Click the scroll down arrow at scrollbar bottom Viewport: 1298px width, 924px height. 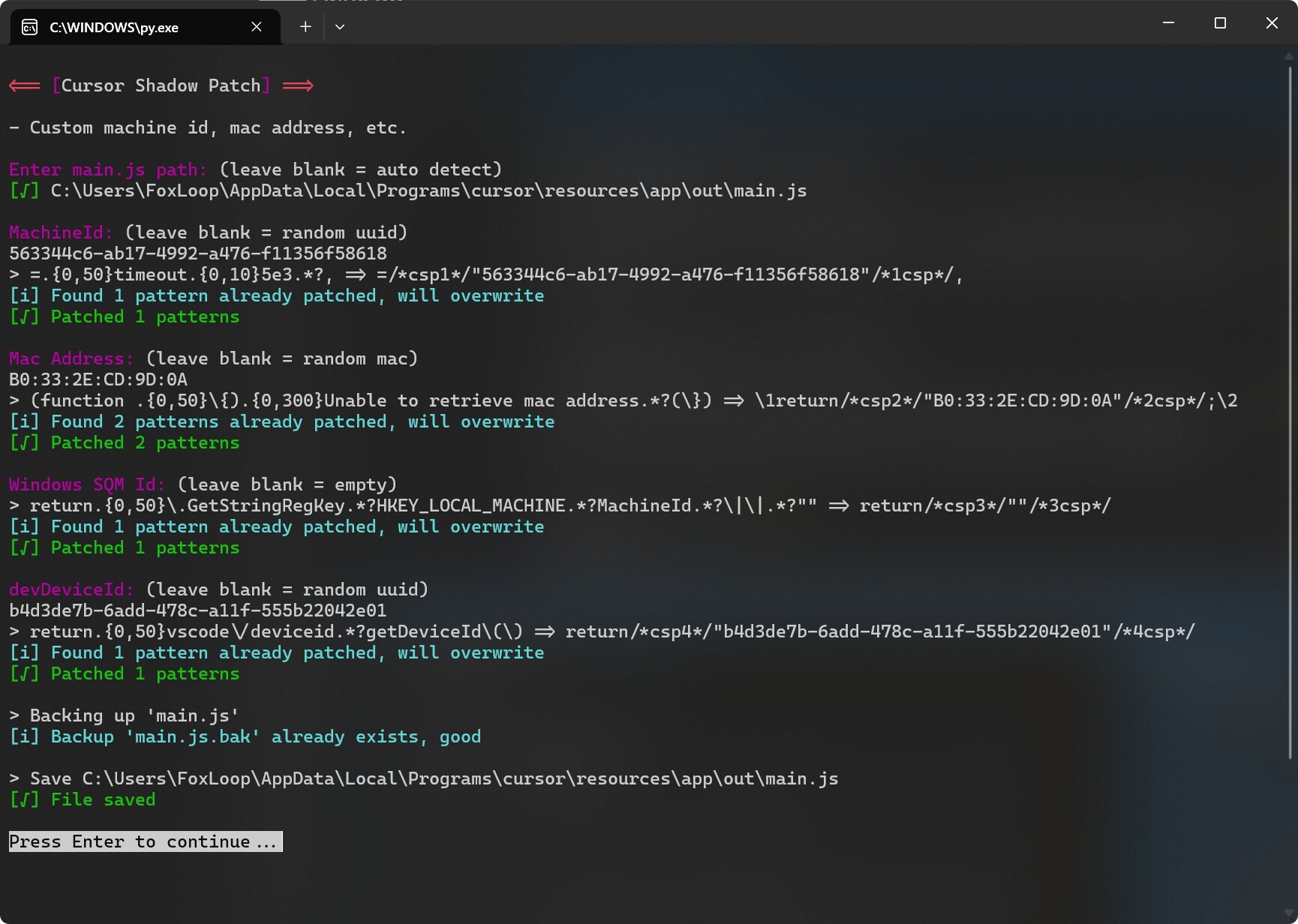[1290, 913]
